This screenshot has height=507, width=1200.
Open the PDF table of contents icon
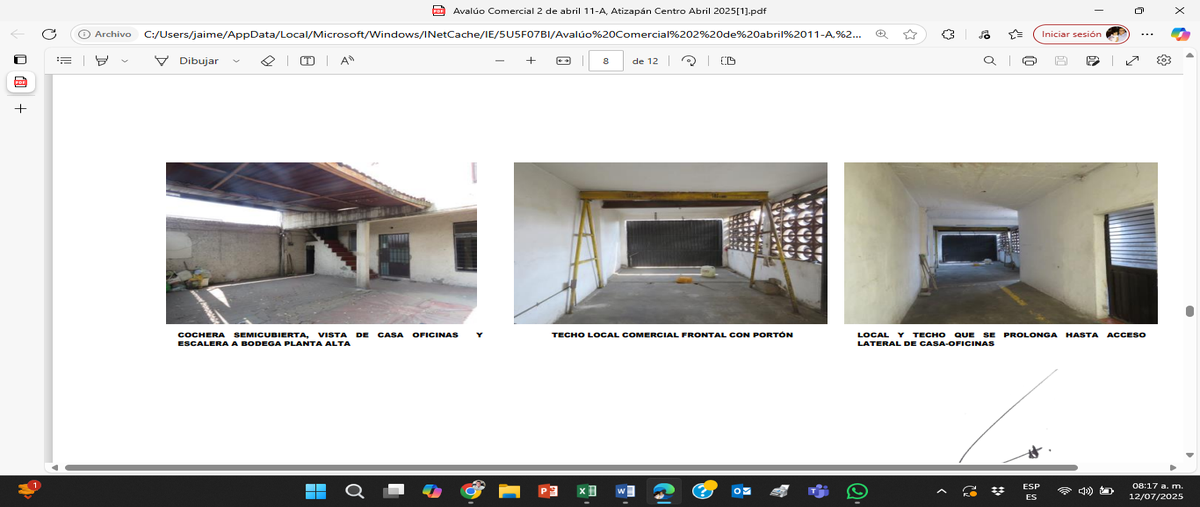point(65,60)
